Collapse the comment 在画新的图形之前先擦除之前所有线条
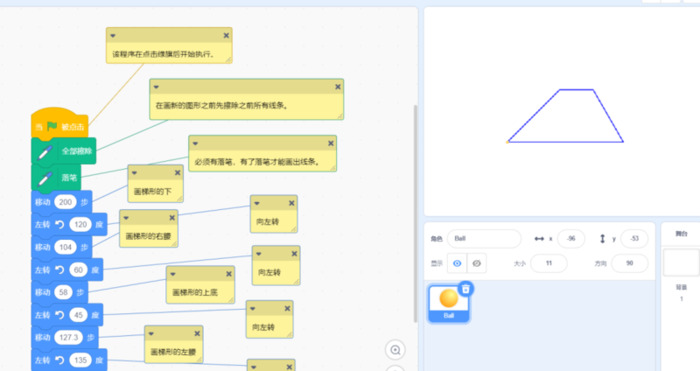The width and height of the screenshot is (700, 371). [156, 87]
